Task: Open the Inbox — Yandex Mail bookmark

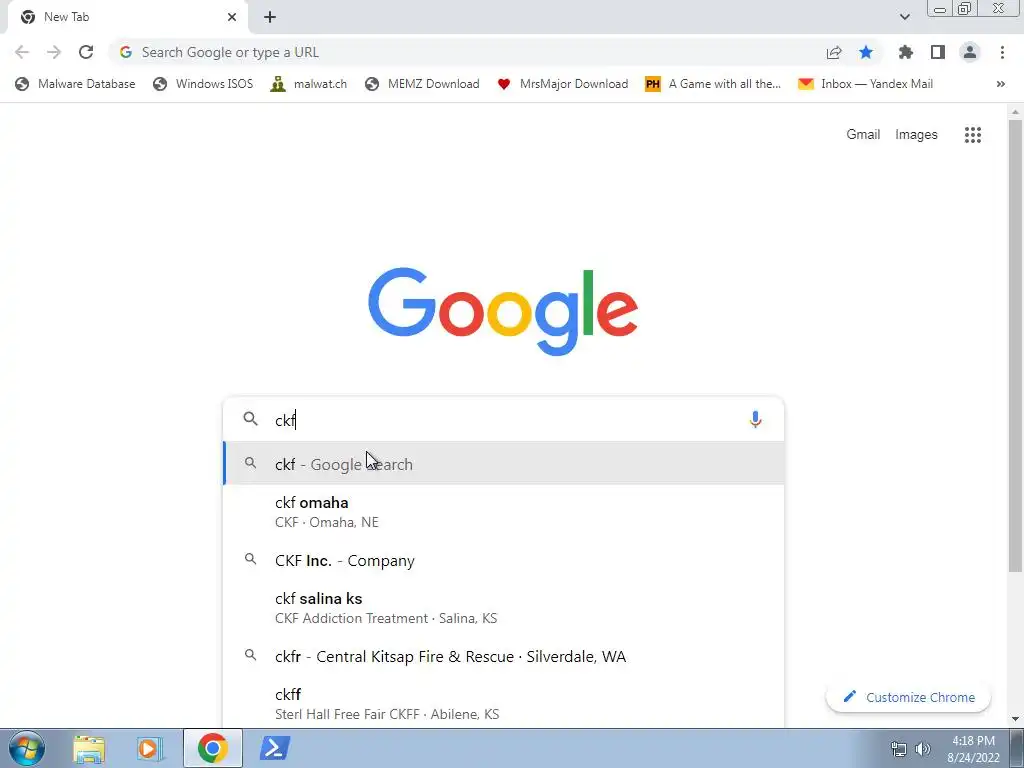Action: [x=865, y=84]
